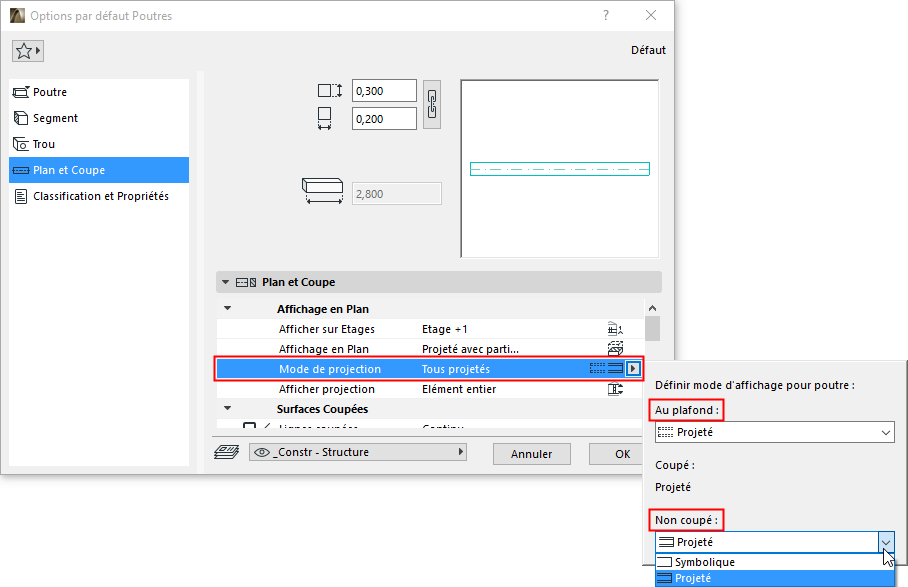Open the Non coupé Projeté dropdown
The height and width of the screenshot is (587, 908).
pos(774,542)
